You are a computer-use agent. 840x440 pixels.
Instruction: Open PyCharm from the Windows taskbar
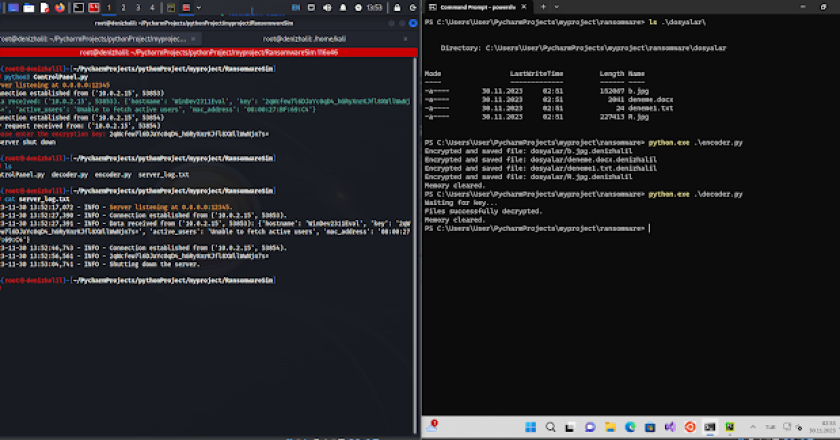[730, 428]
